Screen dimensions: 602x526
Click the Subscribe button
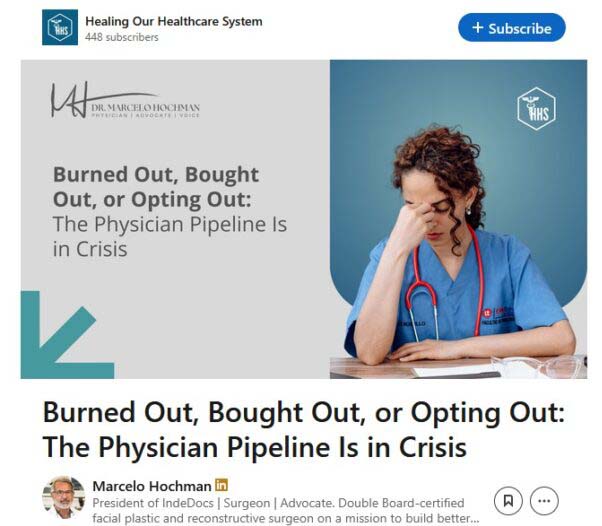click(511, 28)
